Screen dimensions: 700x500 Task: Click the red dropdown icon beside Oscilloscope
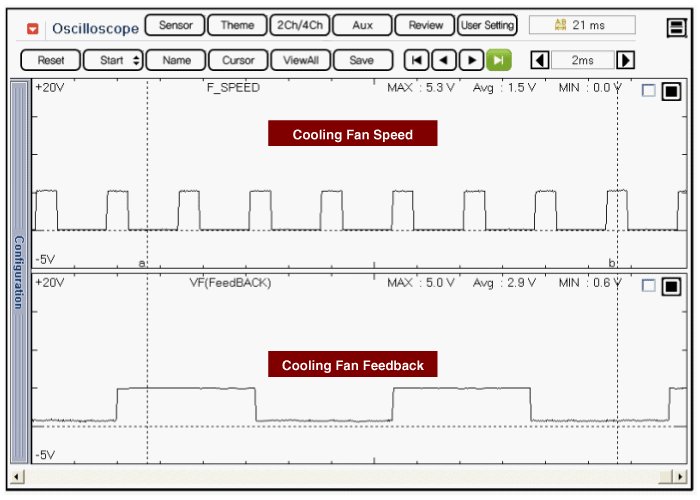coord(33,29)
